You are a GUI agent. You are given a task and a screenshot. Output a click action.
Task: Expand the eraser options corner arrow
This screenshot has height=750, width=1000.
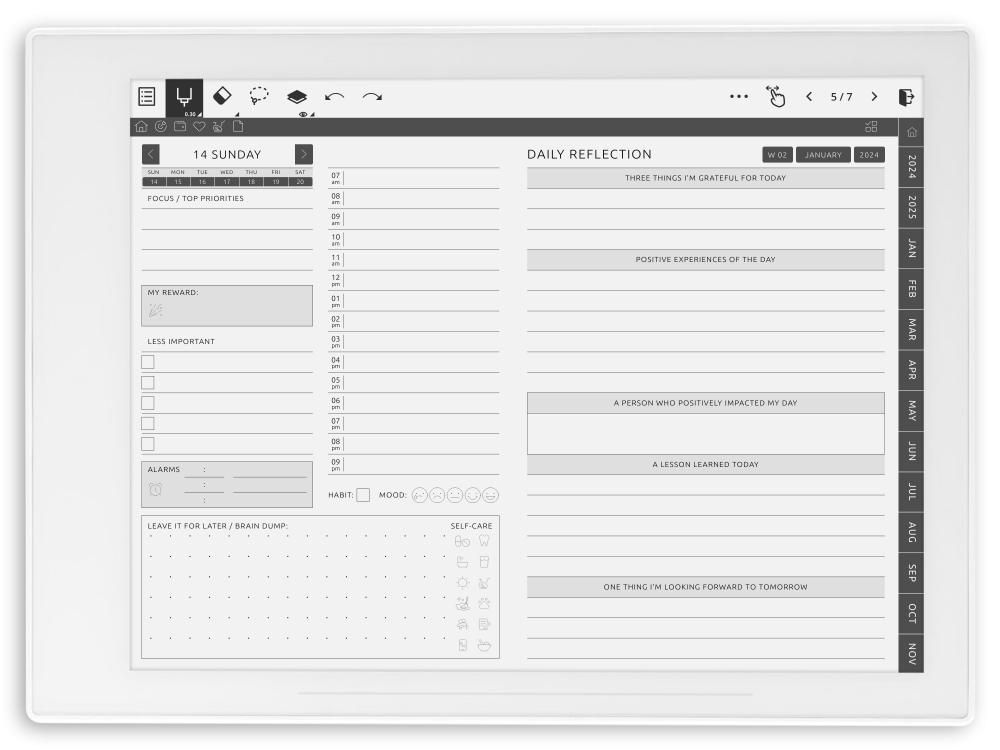pos(237,114)
